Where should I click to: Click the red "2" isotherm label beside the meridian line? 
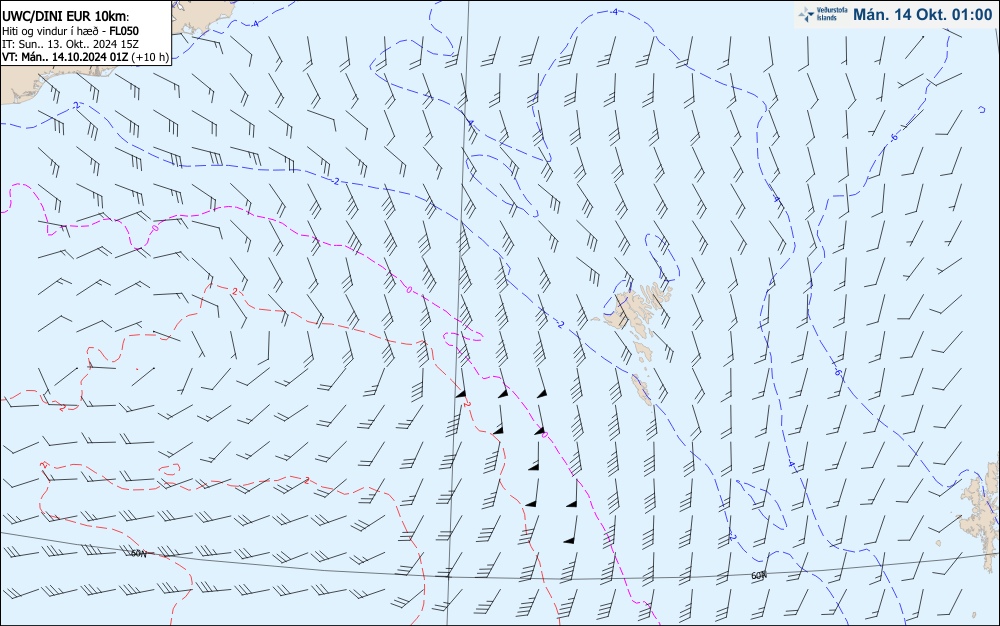point(467,404)
